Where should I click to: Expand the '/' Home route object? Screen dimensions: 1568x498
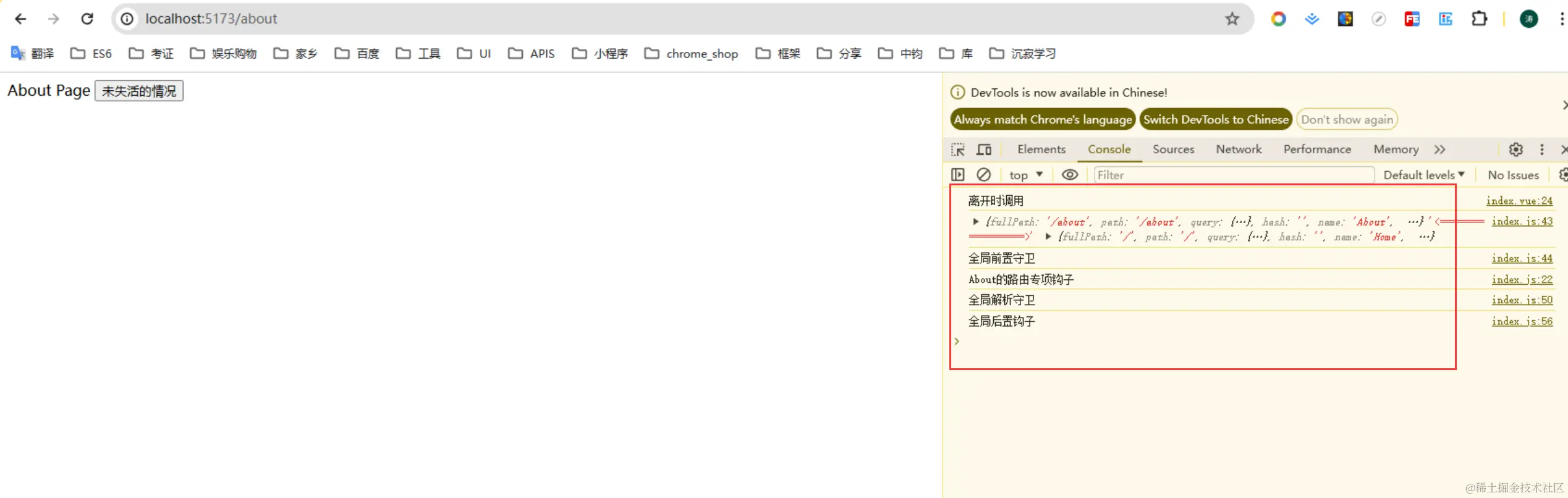point(1048,236)
